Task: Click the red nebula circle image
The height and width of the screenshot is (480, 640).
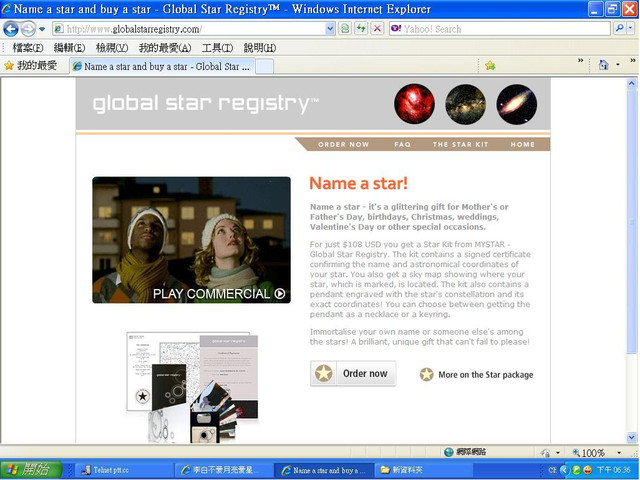Action: pos(414,104)
